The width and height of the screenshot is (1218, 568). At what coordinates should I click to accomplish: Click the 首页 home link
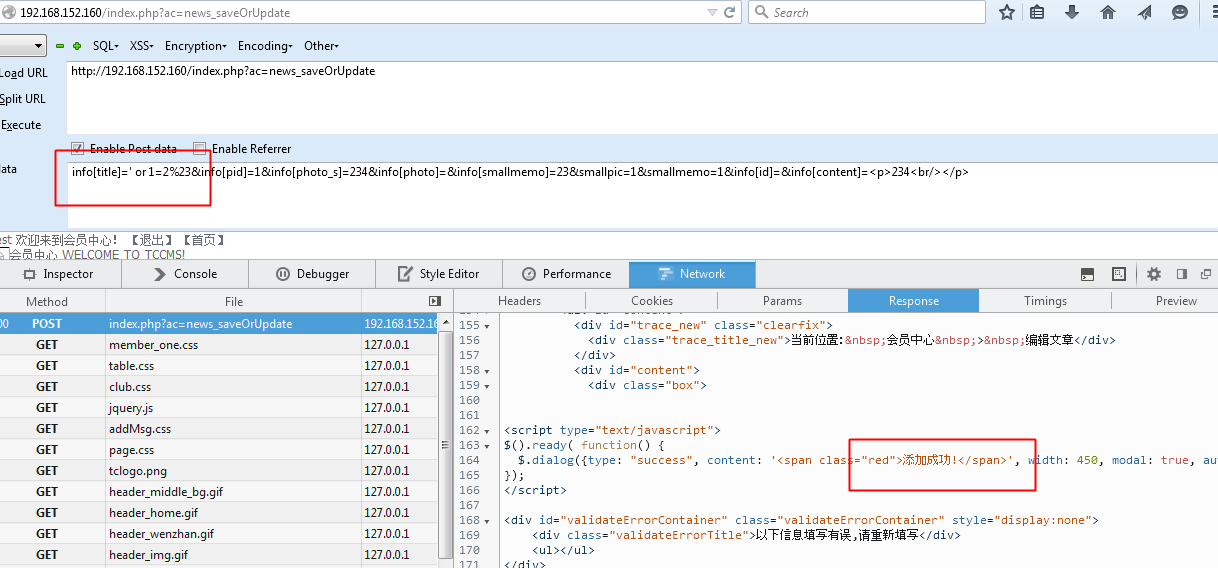click(203, 240)
